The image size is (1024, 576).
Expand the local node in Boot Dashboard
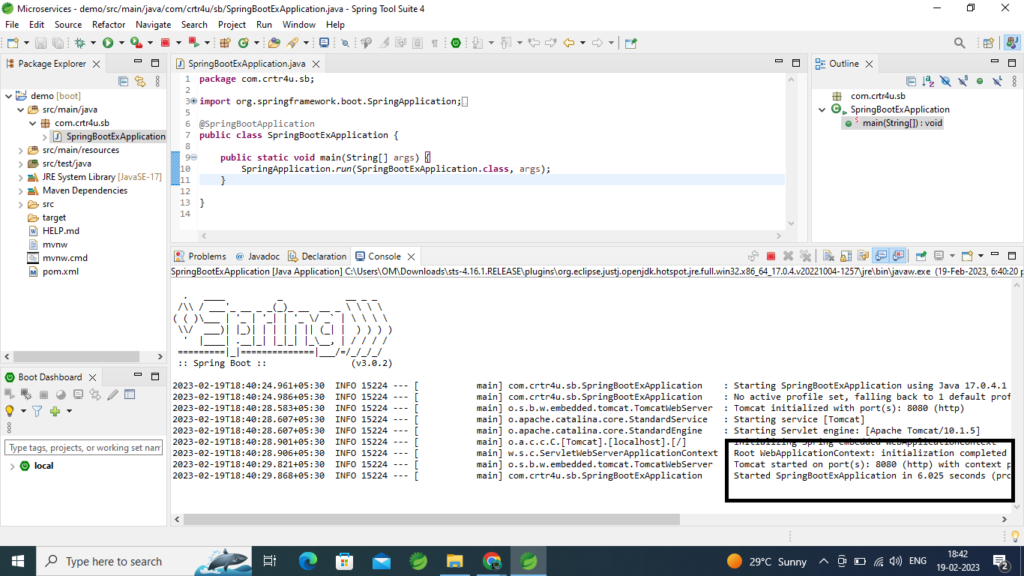point(12,466)
